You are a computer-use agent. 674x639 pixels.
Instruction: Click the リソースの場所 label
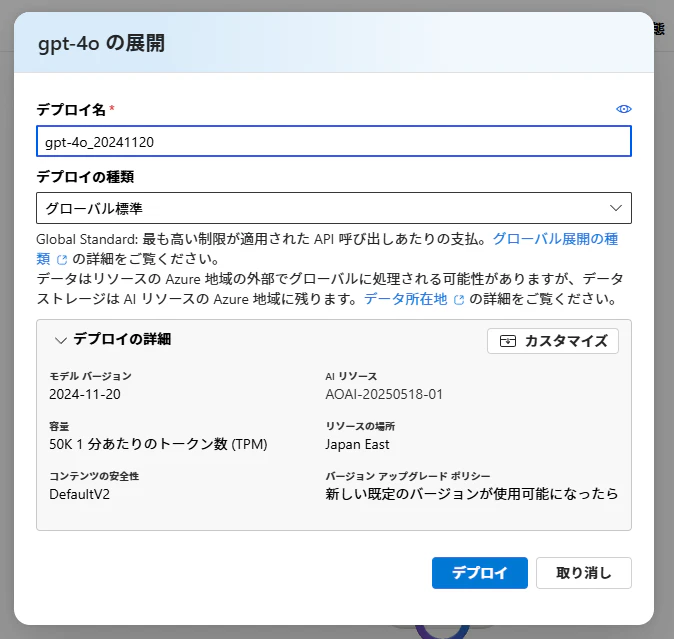point(360,426)
